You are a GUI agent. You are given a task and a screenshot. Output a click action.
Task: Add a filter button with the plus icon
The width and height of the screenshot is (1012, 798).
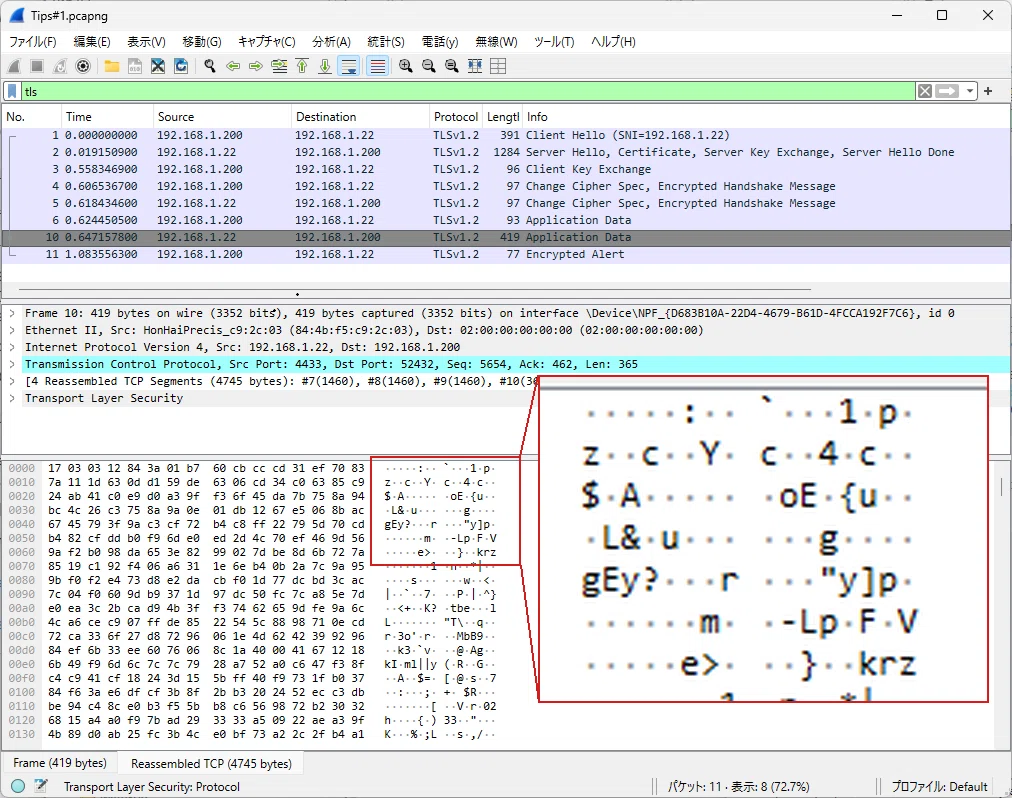988,92
